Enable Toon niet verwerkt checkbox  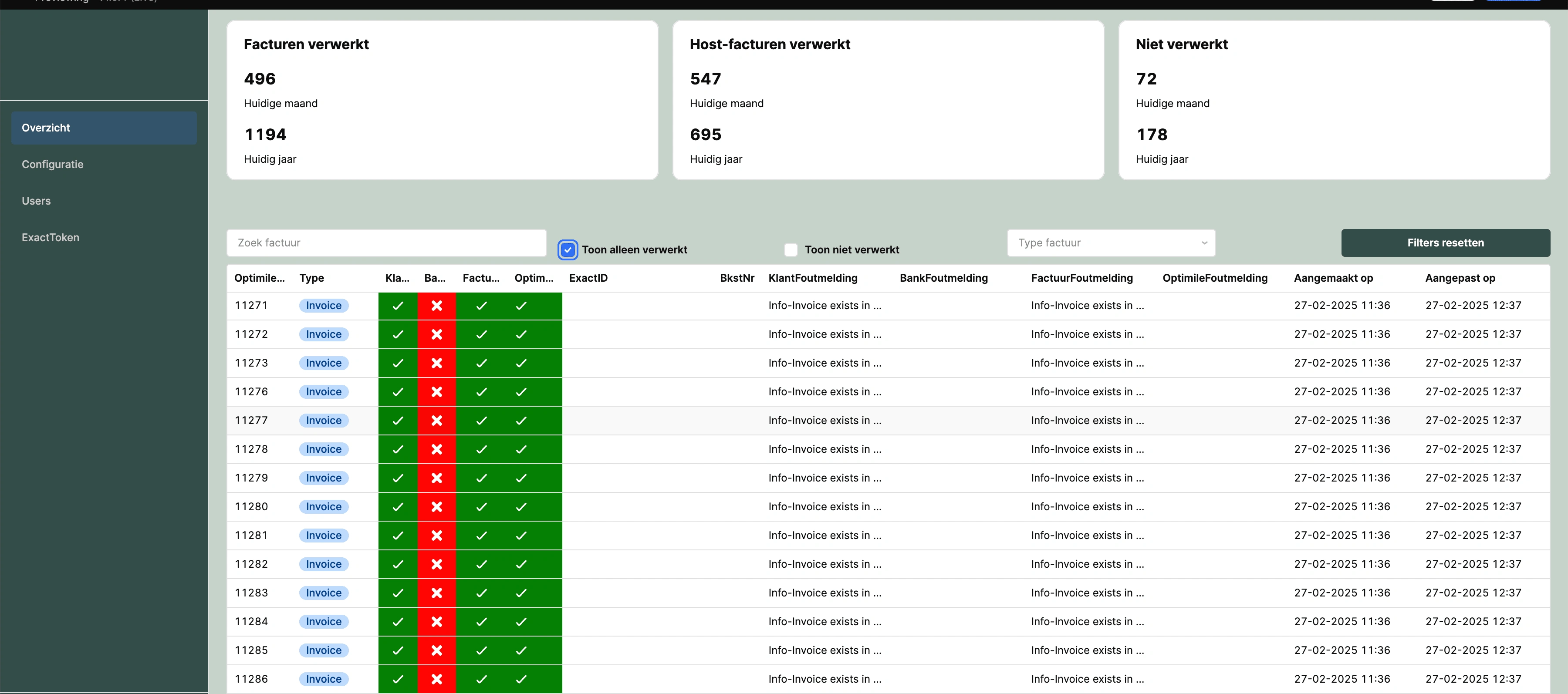point(791,250)
